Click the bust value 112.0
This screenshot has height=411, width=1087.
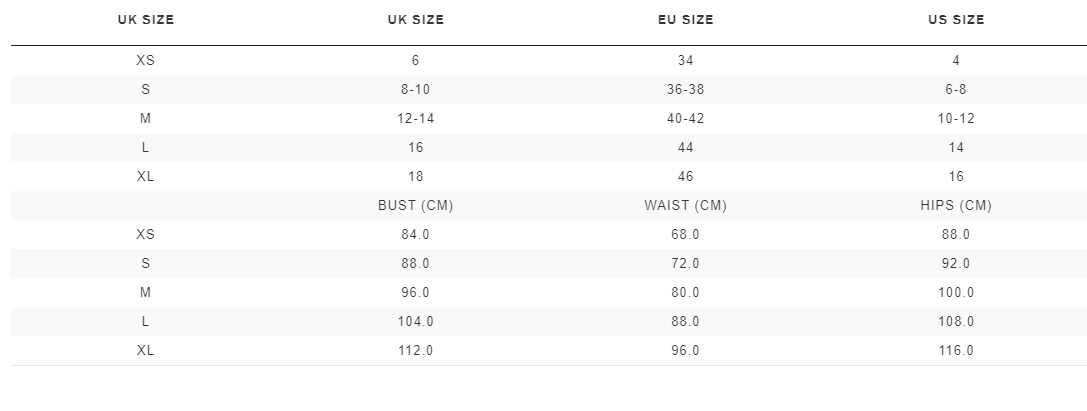coord(415,351)
